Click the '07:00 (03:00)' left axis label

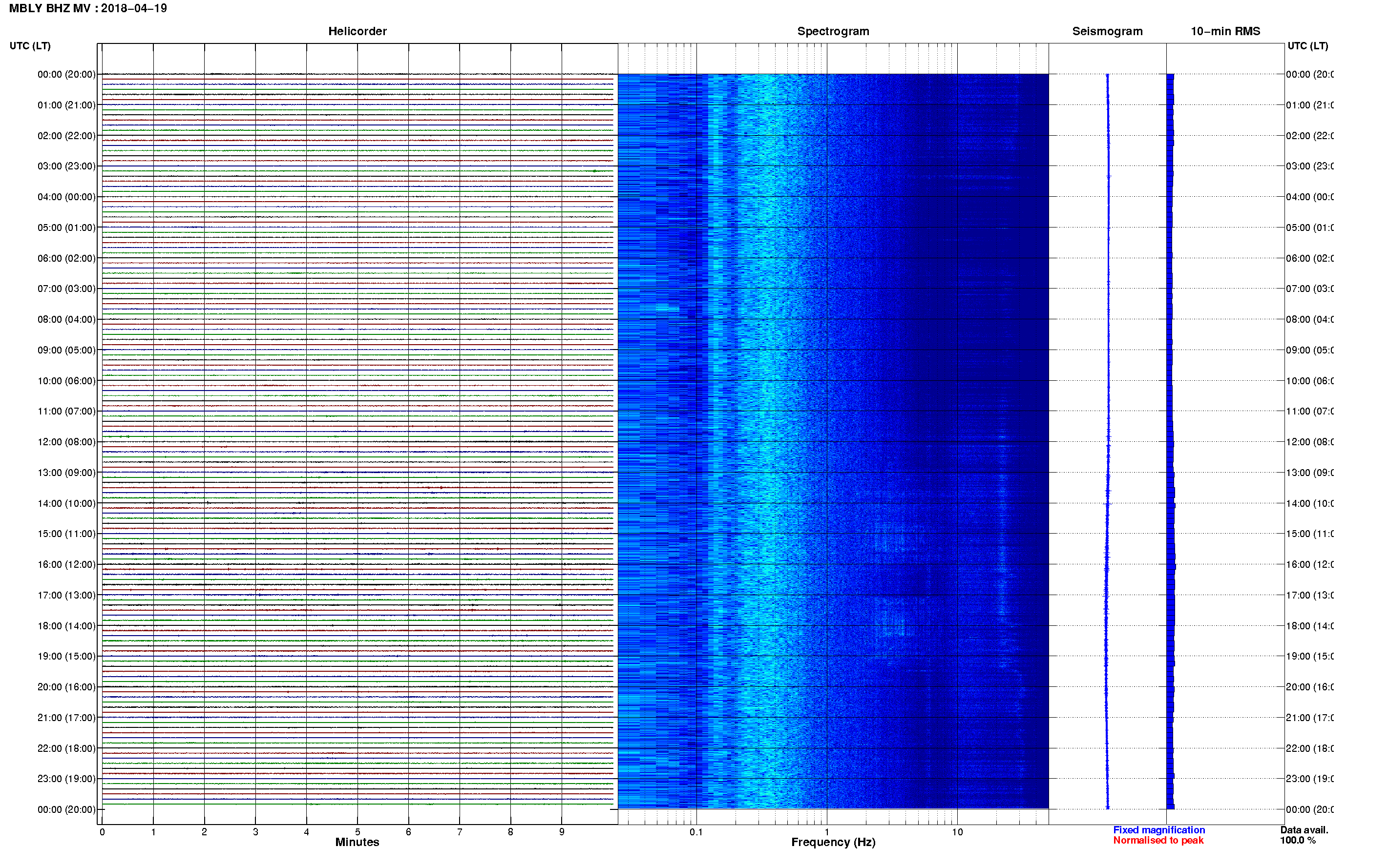pos(66,289)
